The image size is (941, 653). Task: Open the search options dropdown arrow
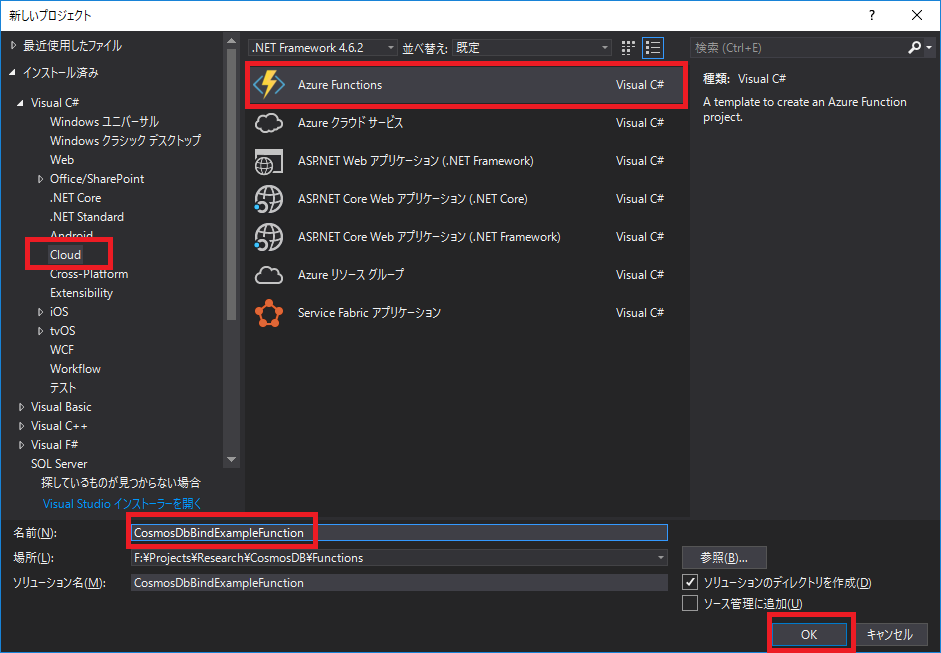point(929,47)
